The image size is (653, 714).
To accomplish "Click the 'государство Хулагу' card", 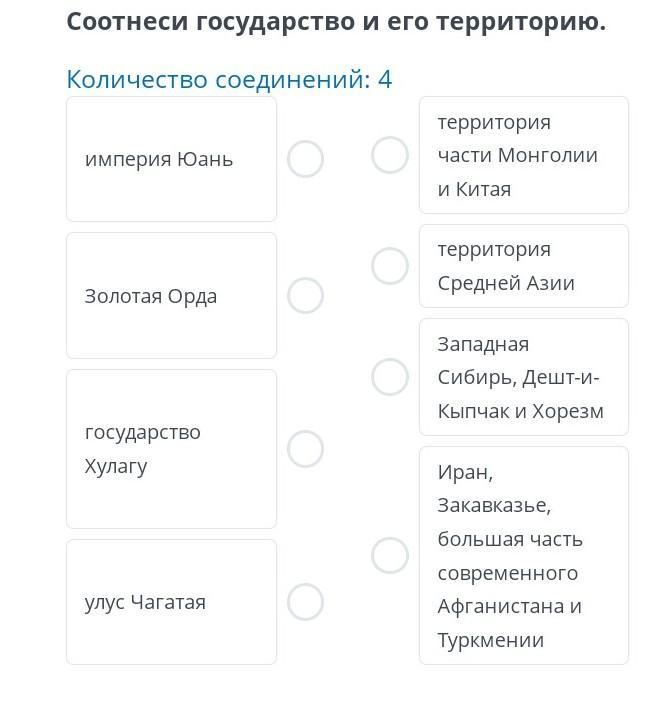I will click(x=171, y=449).
